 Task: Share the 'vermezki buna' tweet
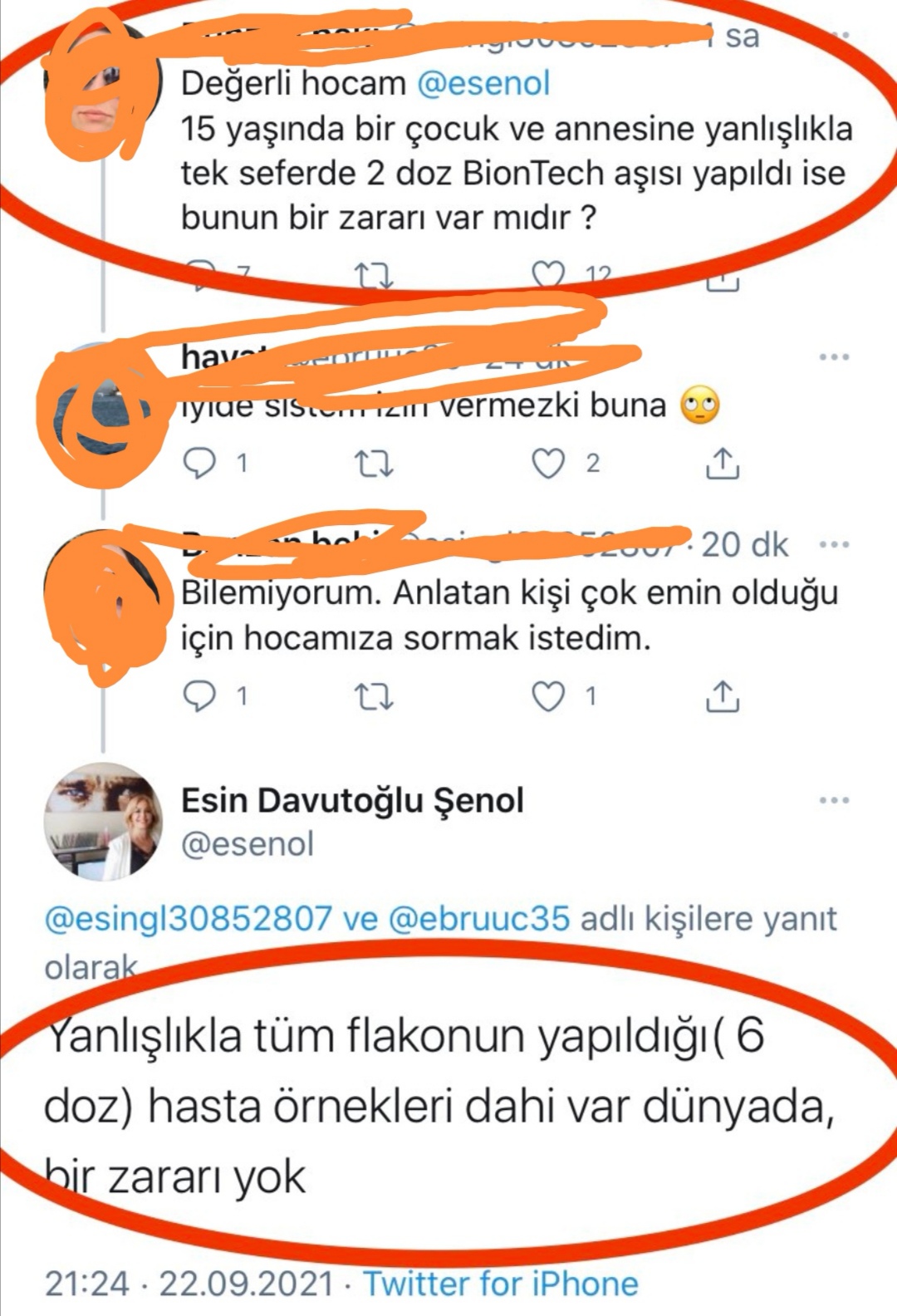[x=723, y=464]
